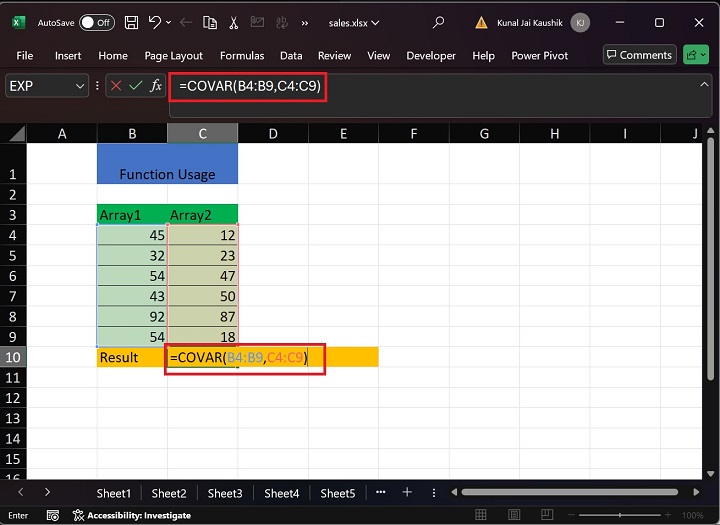Click the Insert Function fx icon
This screenshot has height=525, width=720.
pyautogui.click(x=156, y=85)
